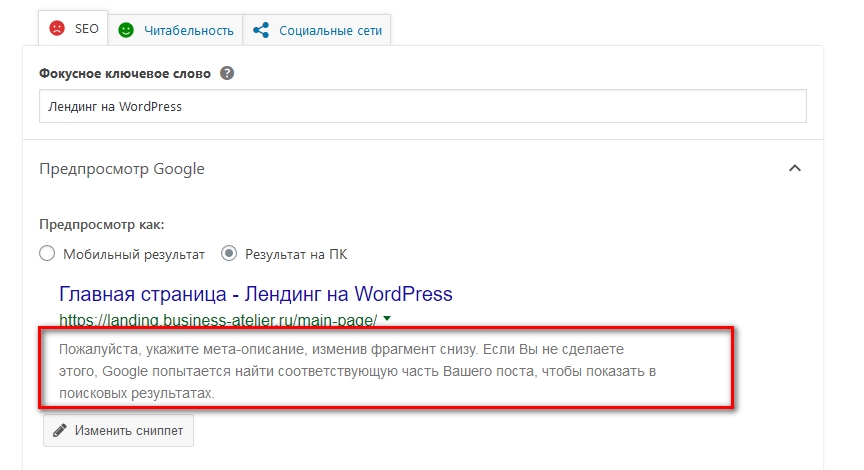Screen dimensions: 864x470
Task: Click the pencil icon on Изменить сниппет
Action: (60, 430)
